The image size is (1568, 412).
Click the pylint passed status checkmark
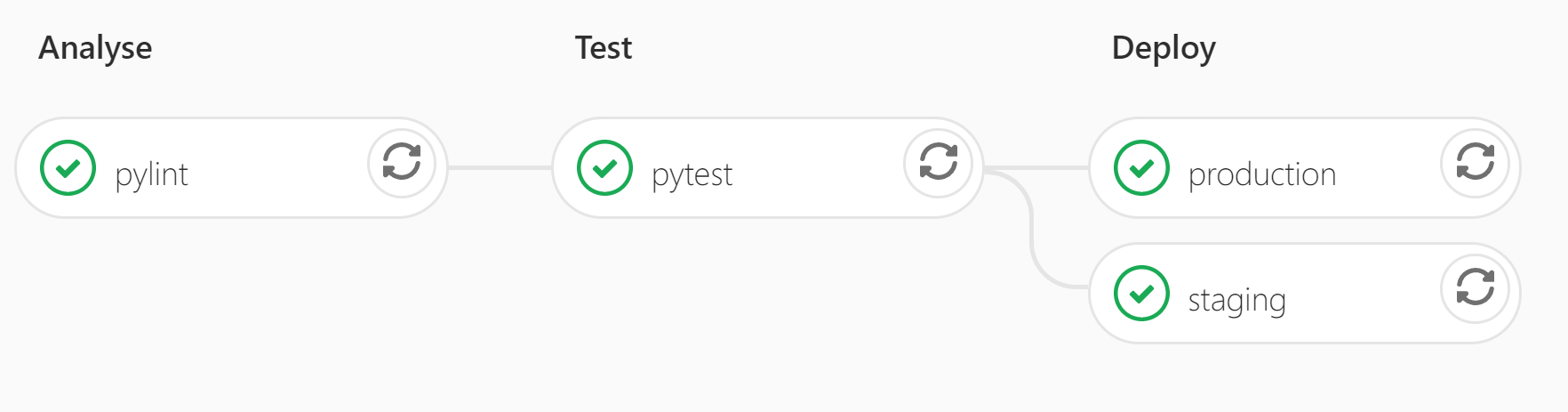pos(68,168)
